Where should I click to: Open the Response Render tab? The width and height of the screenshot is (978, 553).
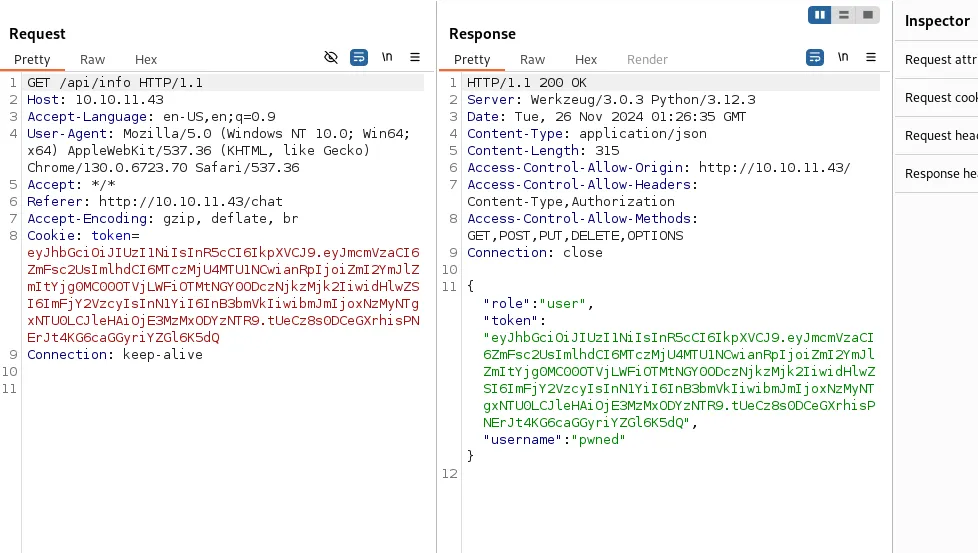(647, 60)
